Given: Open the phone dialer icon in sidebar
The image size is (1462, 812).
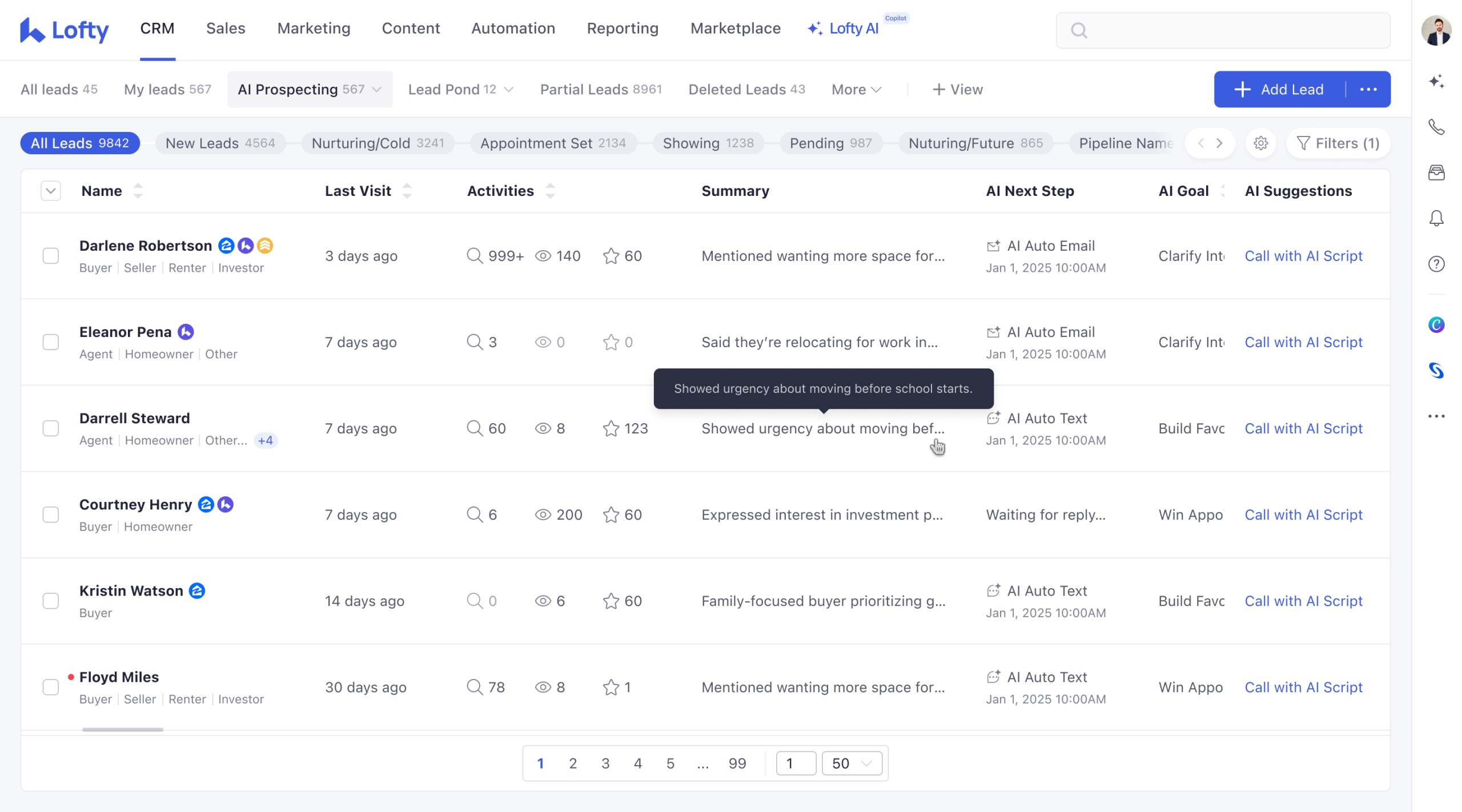Looking at the screenshot, I should [x=1436, y=127].
